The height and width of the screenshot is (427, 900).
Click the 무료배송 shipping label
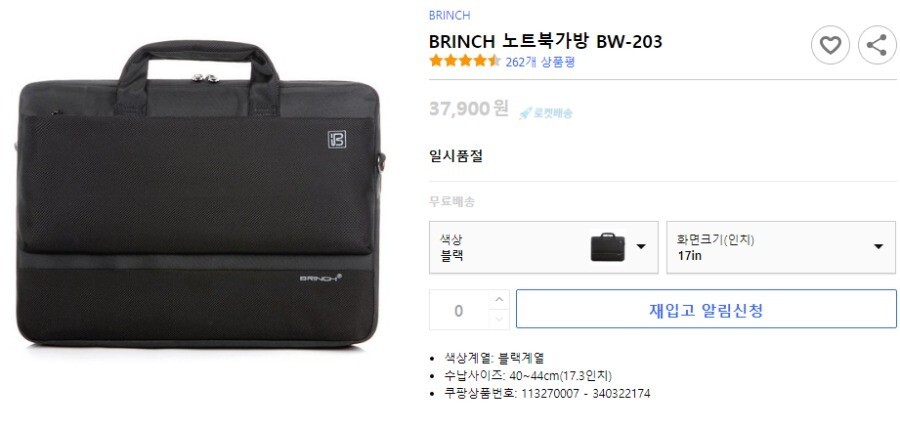[x=452, y=202]
